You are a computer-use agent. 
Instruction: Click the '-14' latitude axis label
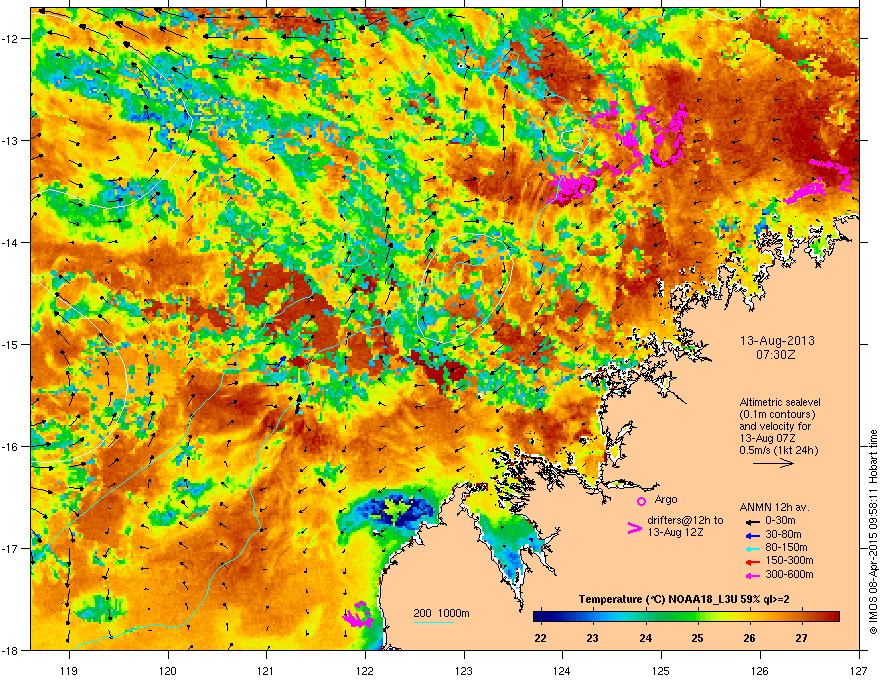[10, 242]
